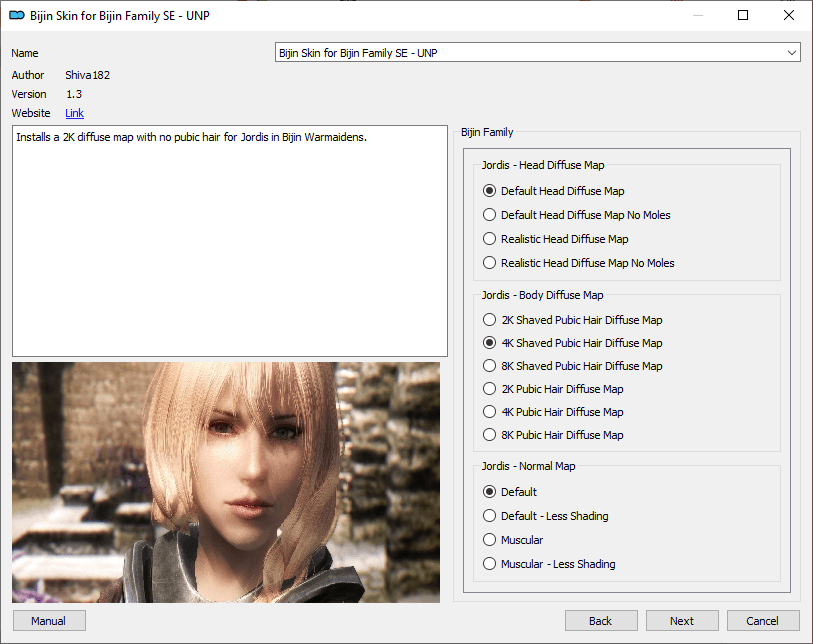The width and height of the screenshot is (813, 644).
Task: Pick 2K Pubic Hair Diffuse Map option
Action: point(553,389)
